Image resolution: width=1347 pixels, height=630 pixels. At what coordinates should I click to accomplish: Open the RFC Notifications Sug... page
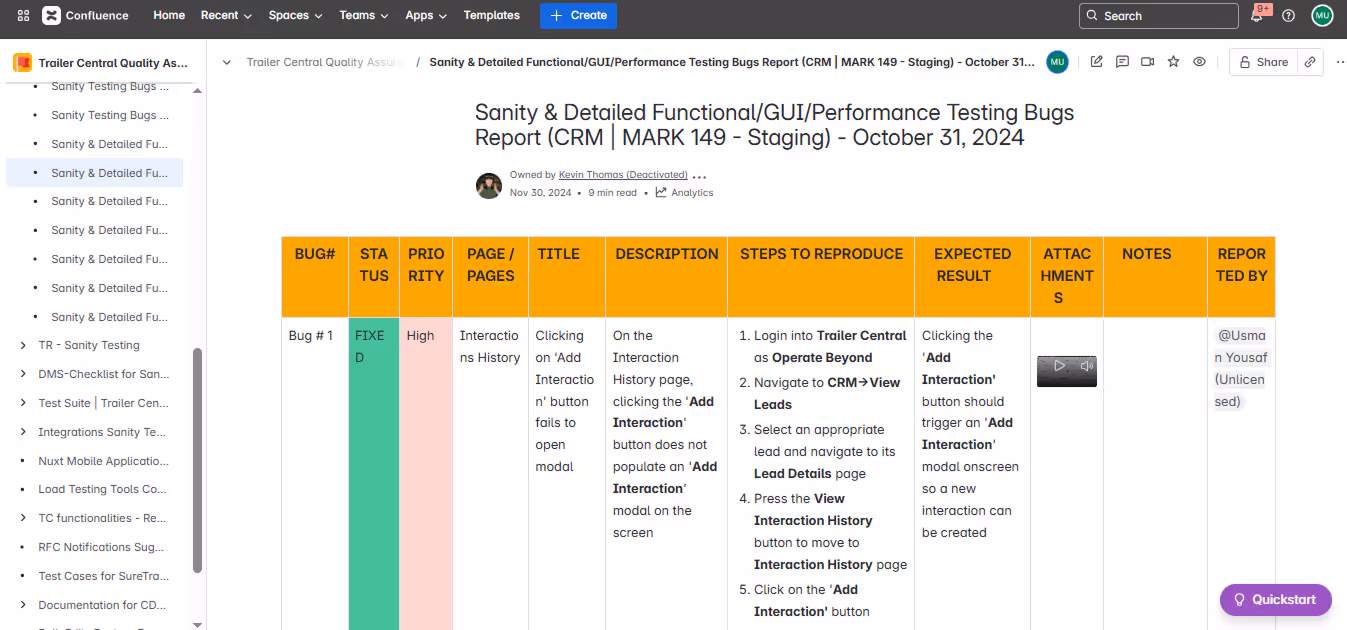tap(102, 547)
